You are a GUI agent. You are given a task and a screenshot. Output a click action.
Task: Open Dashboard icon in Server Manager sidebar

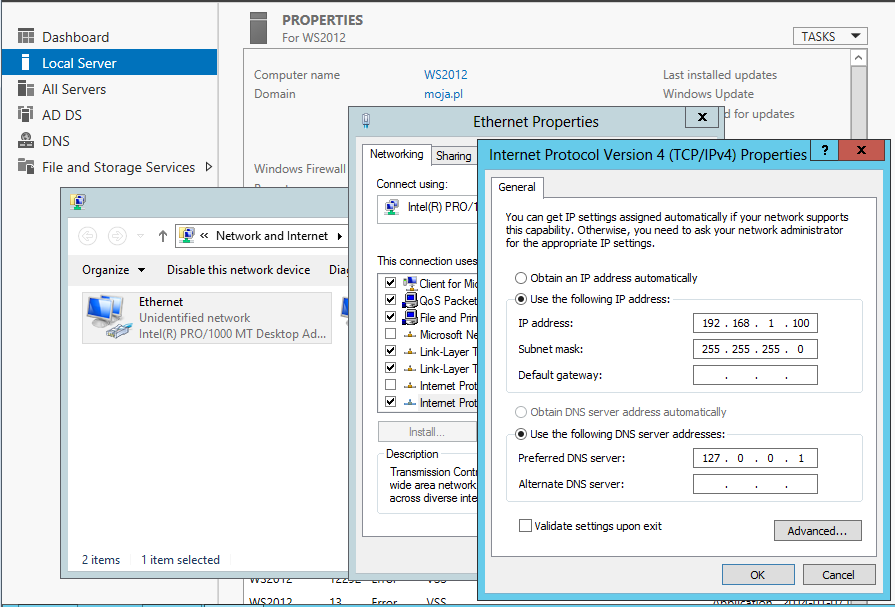point(26,37)
